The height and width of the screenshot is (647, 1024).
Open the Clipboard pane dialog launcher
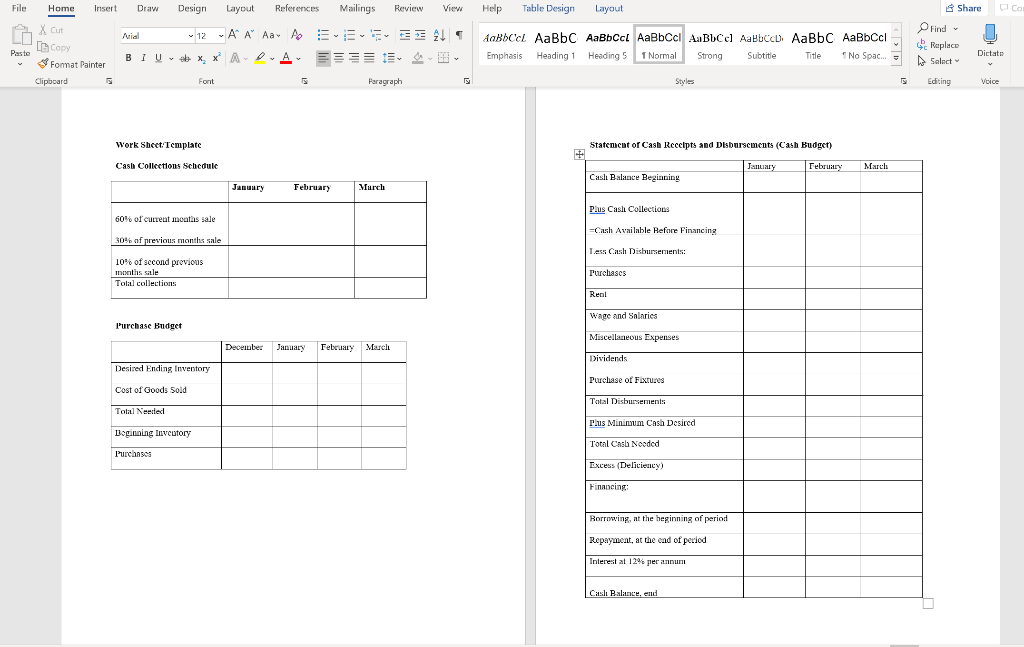coord(109,81)
